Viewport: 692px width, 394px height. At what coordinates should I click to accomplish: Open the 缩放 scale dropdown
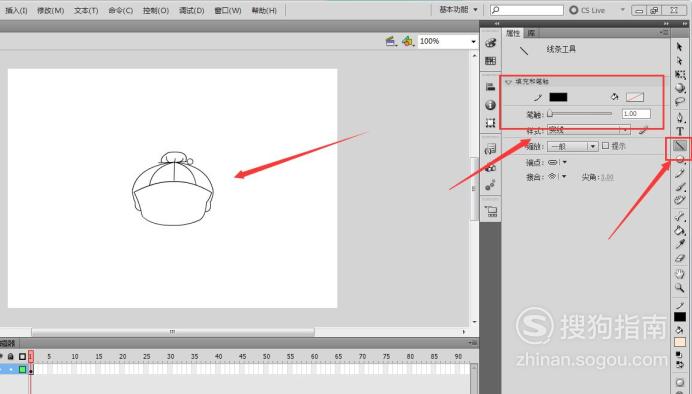click(572, 146)
